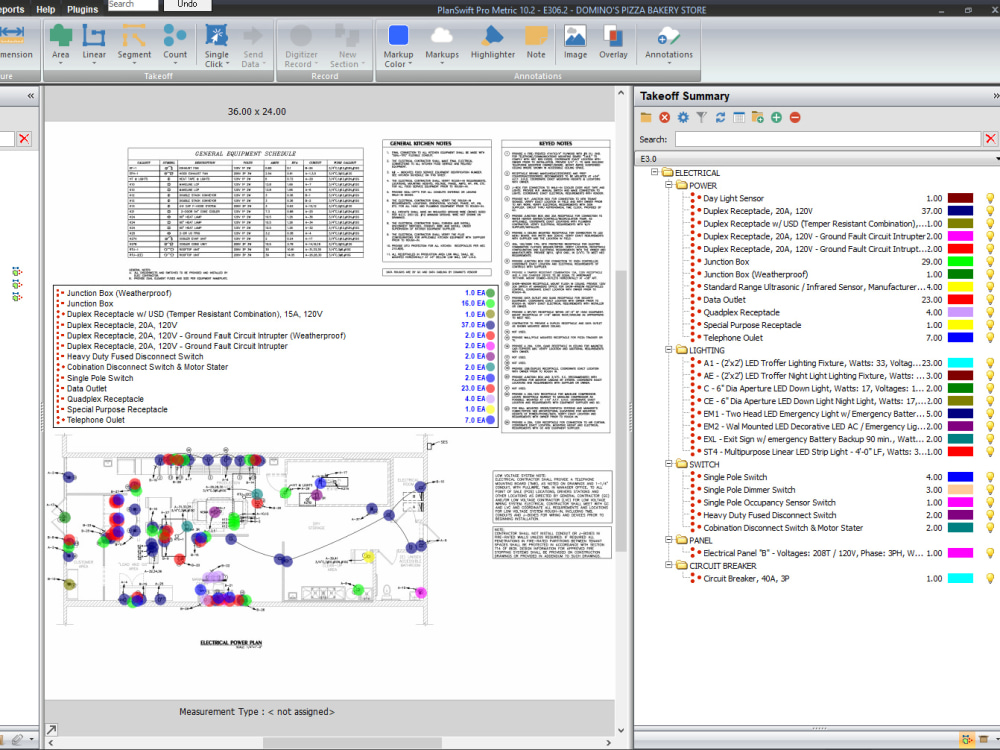Collapse the ELECTRICAL folder node

(654, 172)
